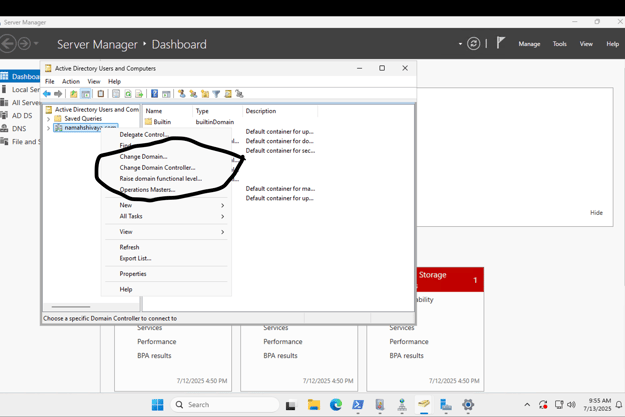The height and width of the screenshot is (417, 625).
Task: Open PowerShell from the taskbar
Action: 358,405
